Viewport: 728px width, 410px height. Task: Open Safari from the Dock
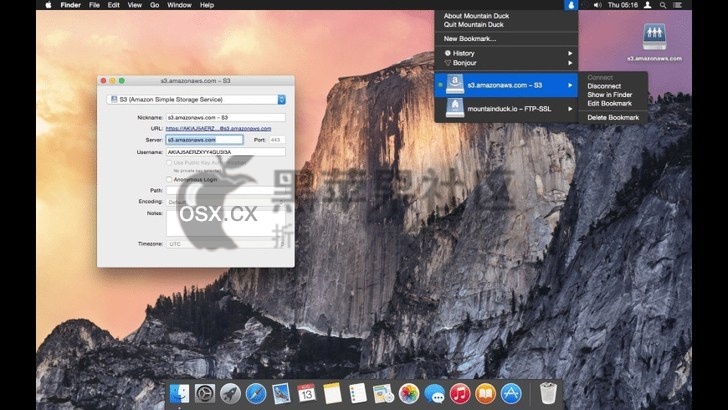click(x=256, y=394)
